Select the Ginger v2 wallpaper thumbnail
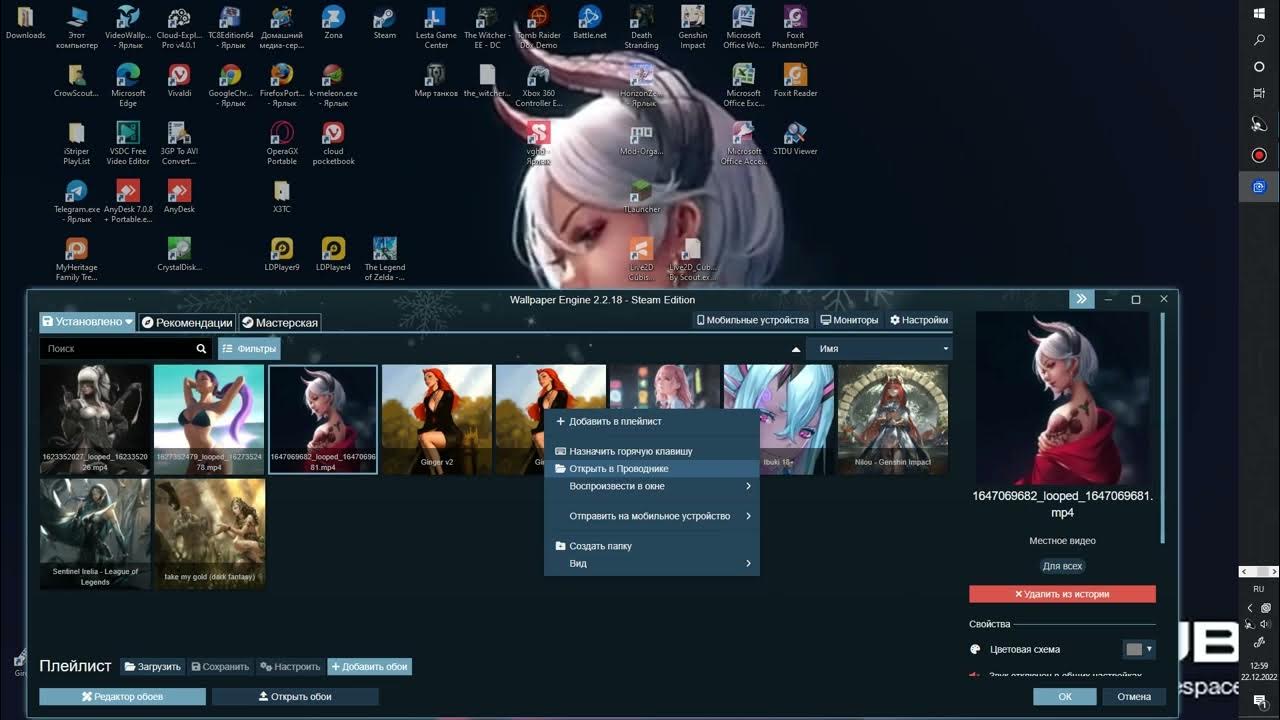Image resolution: width=1280 pixels, height=720 pixels. [x=437, y=419]
